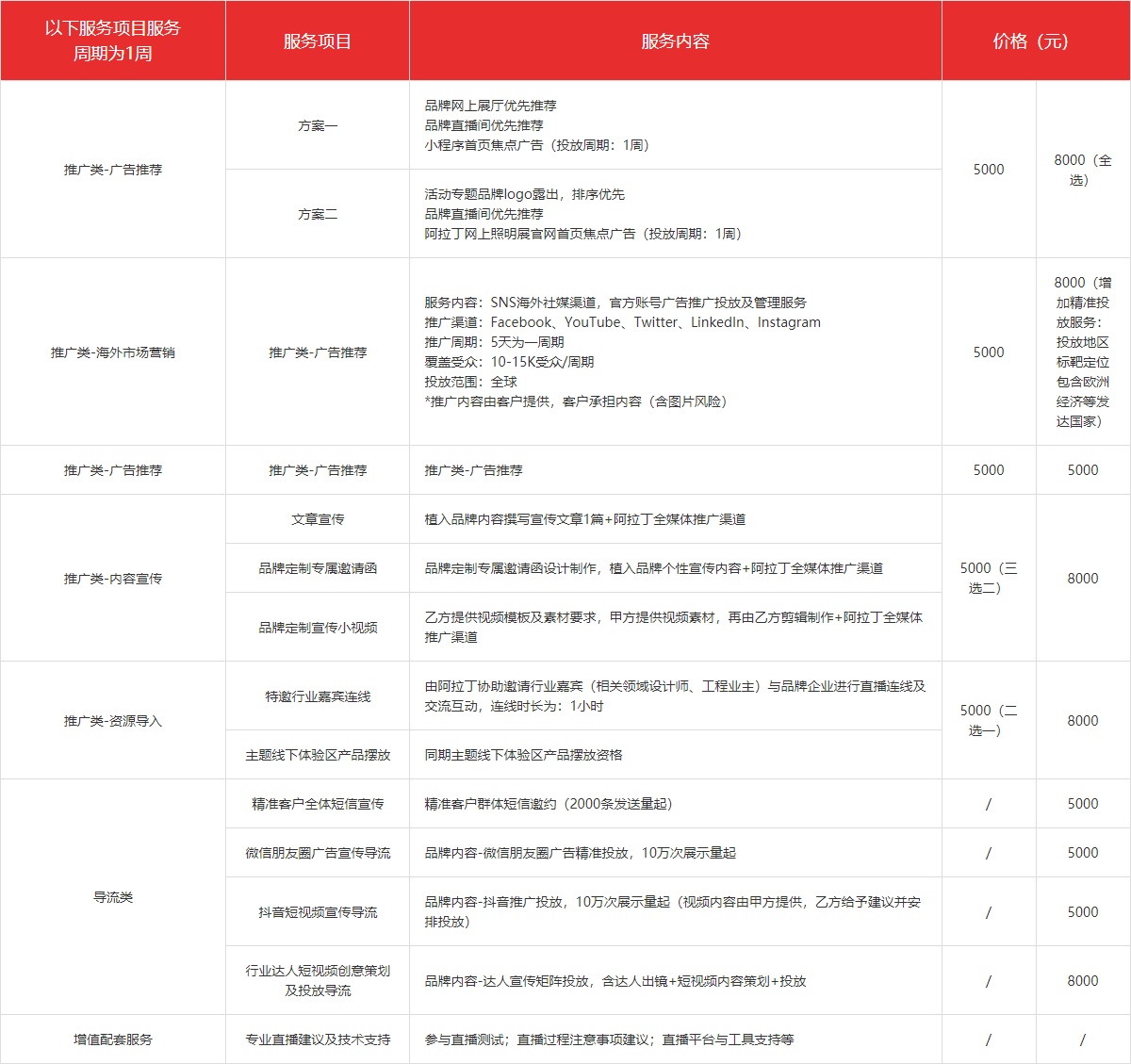Click the 服务内容 column header
Screen dimensions: 1131x1064
(x=675, y=41)
